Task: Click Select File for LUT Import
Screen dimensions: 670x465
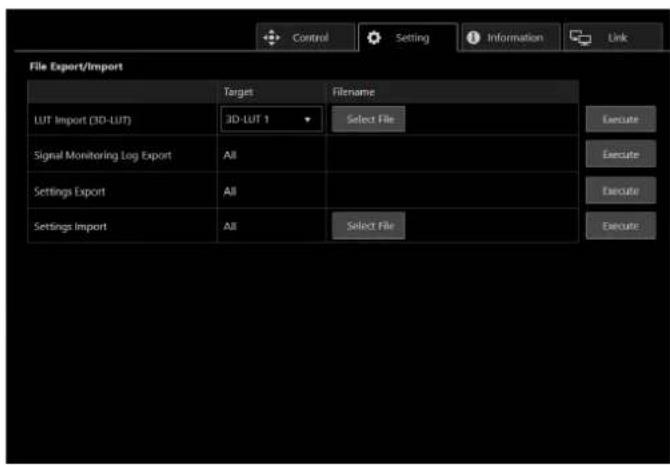Action: coord(368,119)
